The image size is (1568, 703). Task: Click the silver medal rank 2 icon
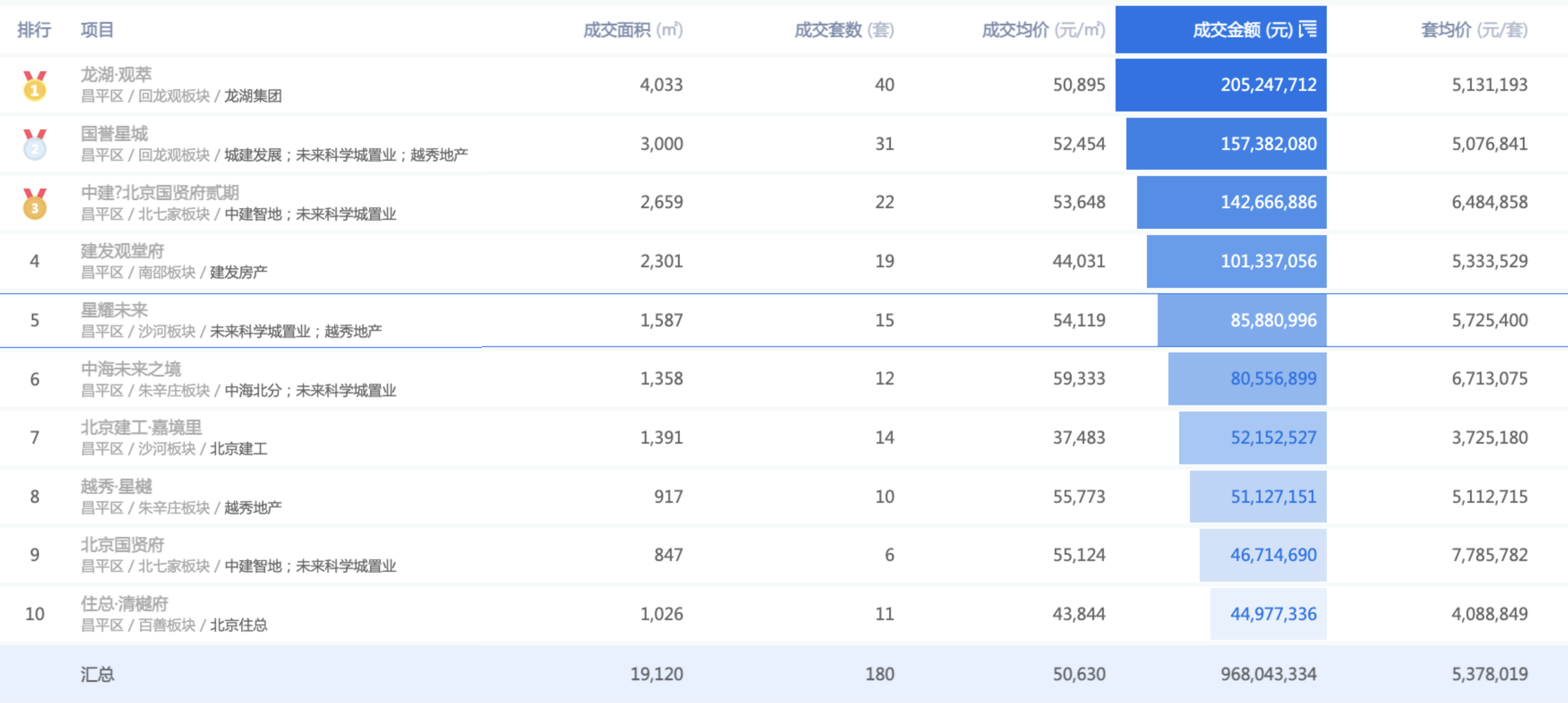point(35,145)
